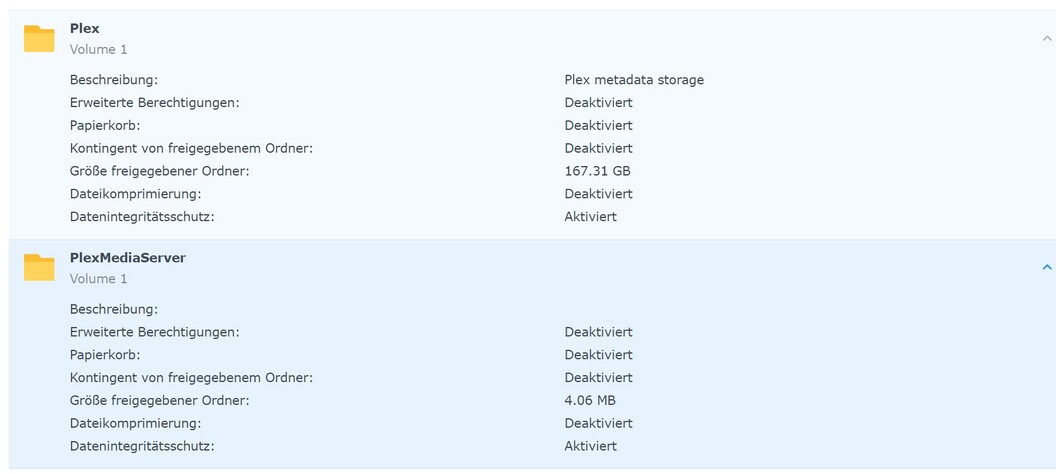
Task: Click 'Beschreibung:' label in PlexMediaServer section
Action: coord(114,310)
